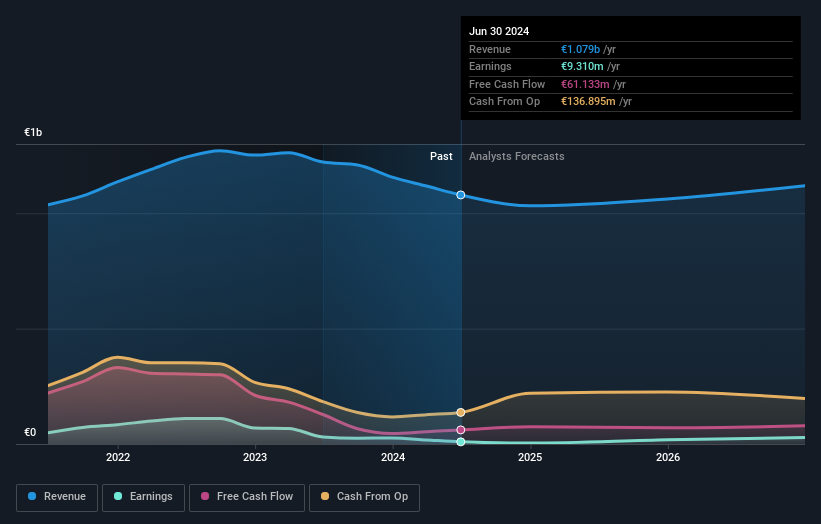Click the 2024 x-axis label
Viewport: 821px width, 524px height.
tap(393, 457)
